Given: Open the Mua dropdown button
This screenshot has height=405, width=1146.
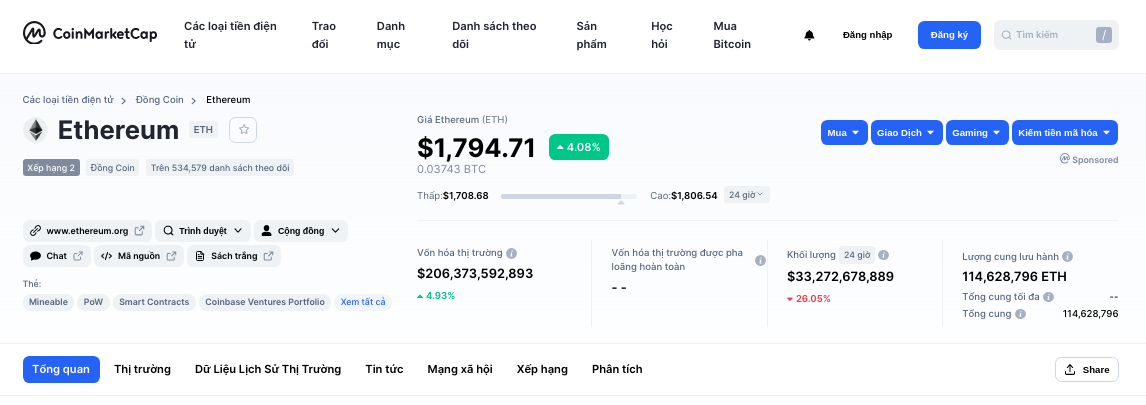Looking at the screenshot, I should [x=844, y=133].
